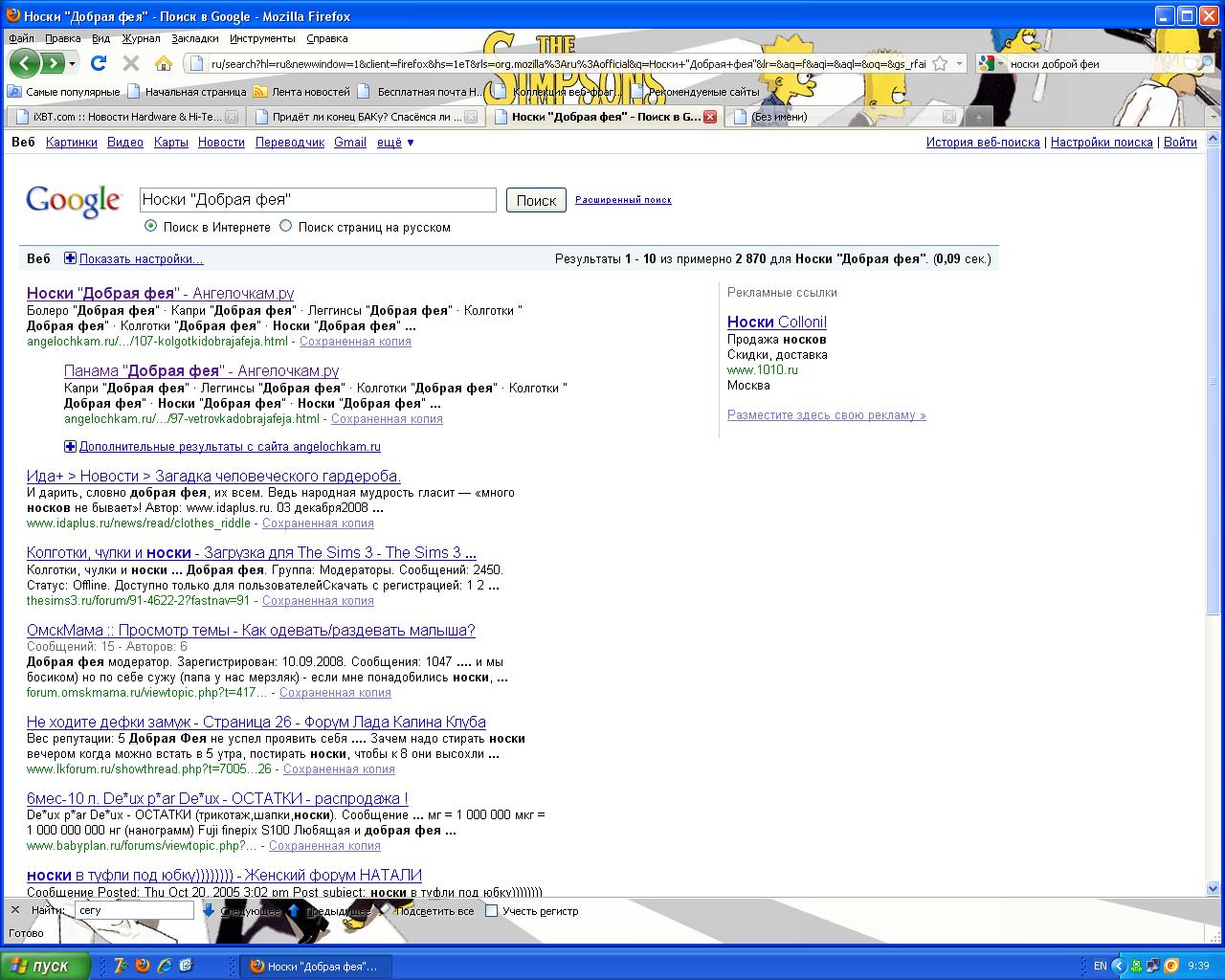Open the Справка menu

[327, 38]
